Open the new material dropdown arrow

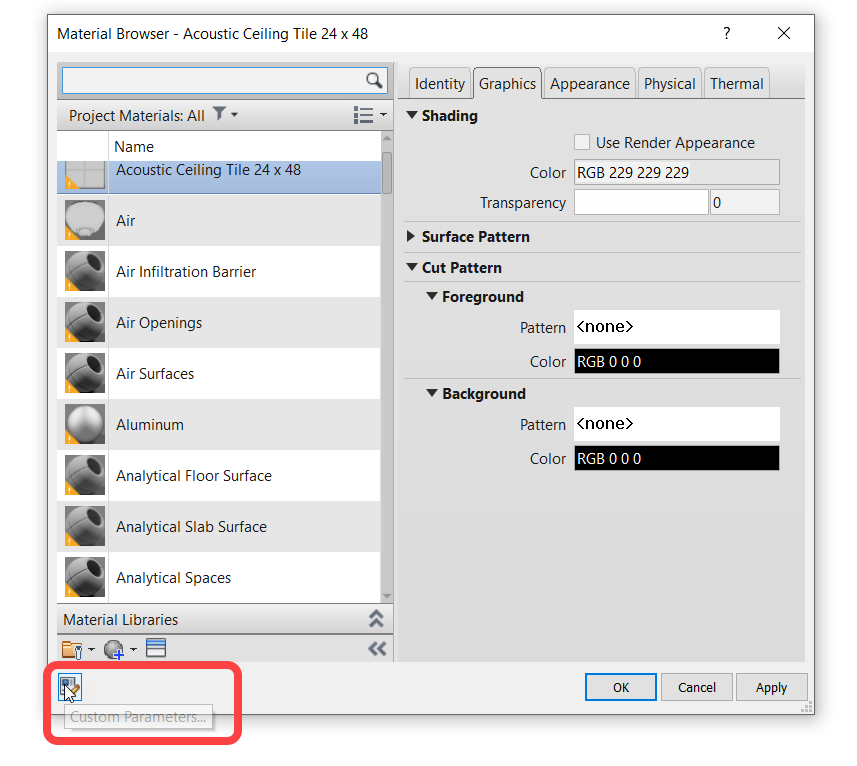pos(133,650)
